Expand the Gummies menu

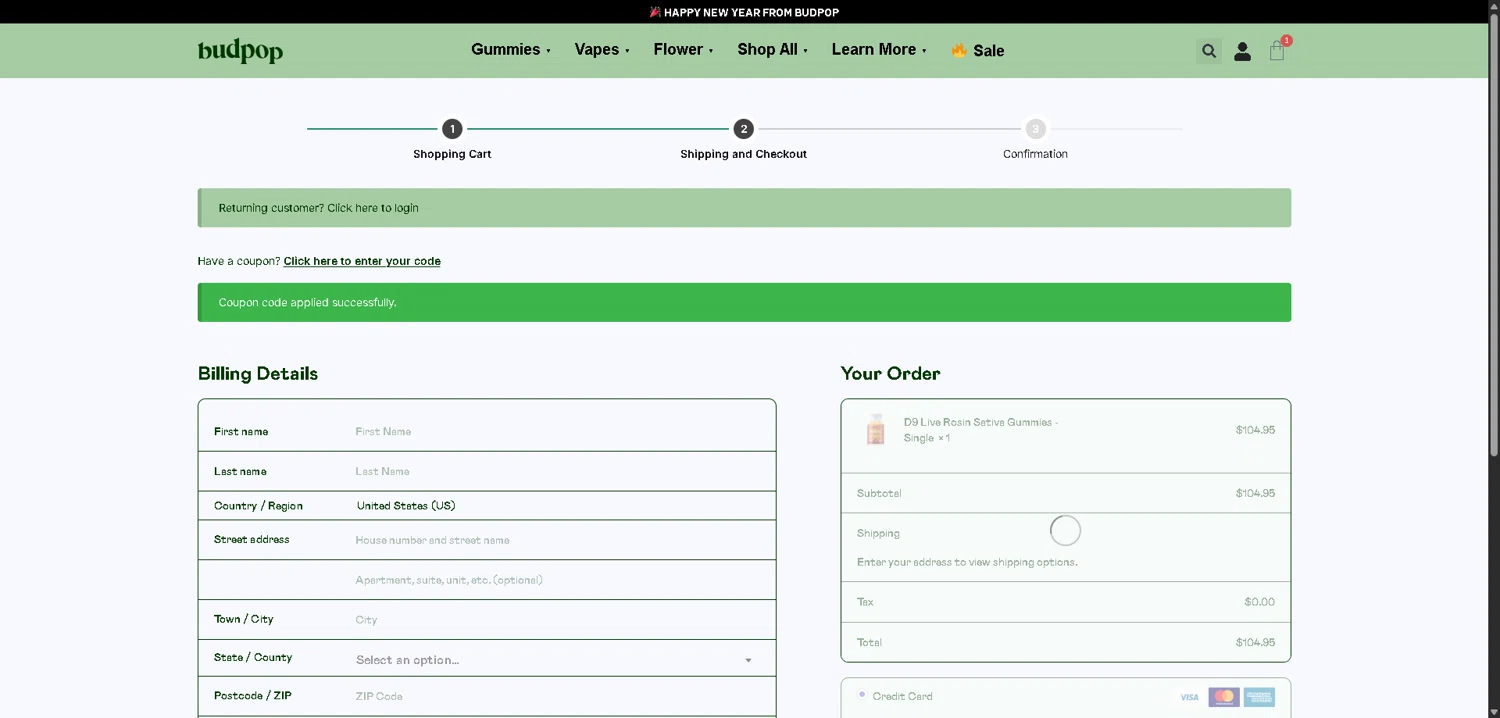click(x=511, y=50)
